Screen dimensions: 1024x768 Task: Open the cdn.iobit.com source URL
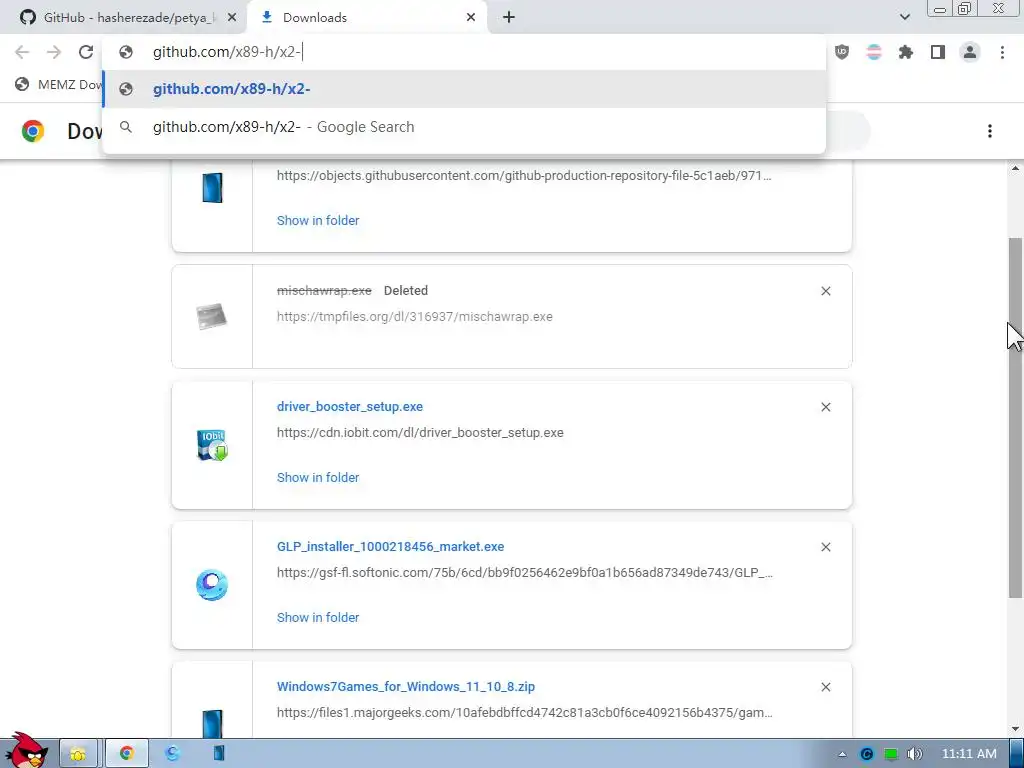(420, 433)
